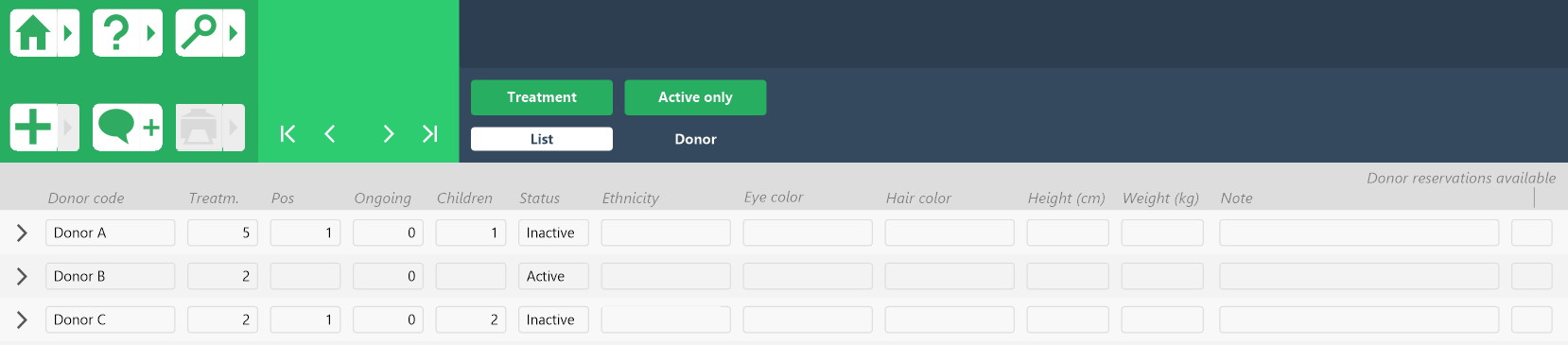
Task: Click the green Home icon
Action: coord(33,33)
